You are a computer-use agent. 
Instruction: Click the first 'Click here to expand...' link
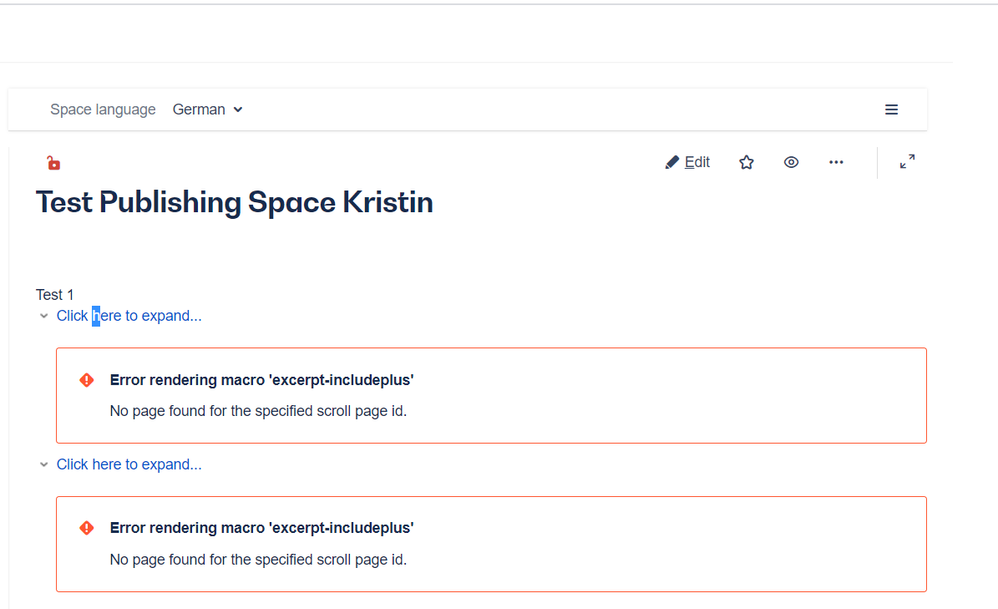coord(129,315)
